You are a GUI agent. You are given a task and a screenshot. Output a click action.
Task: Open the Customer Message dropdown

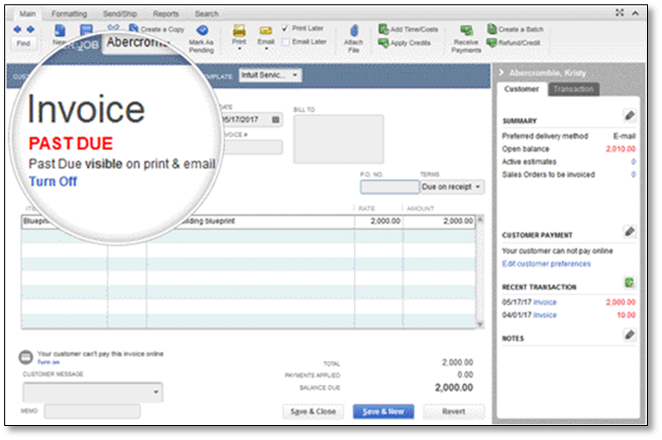pyautogui.click(x=93, y=392)
